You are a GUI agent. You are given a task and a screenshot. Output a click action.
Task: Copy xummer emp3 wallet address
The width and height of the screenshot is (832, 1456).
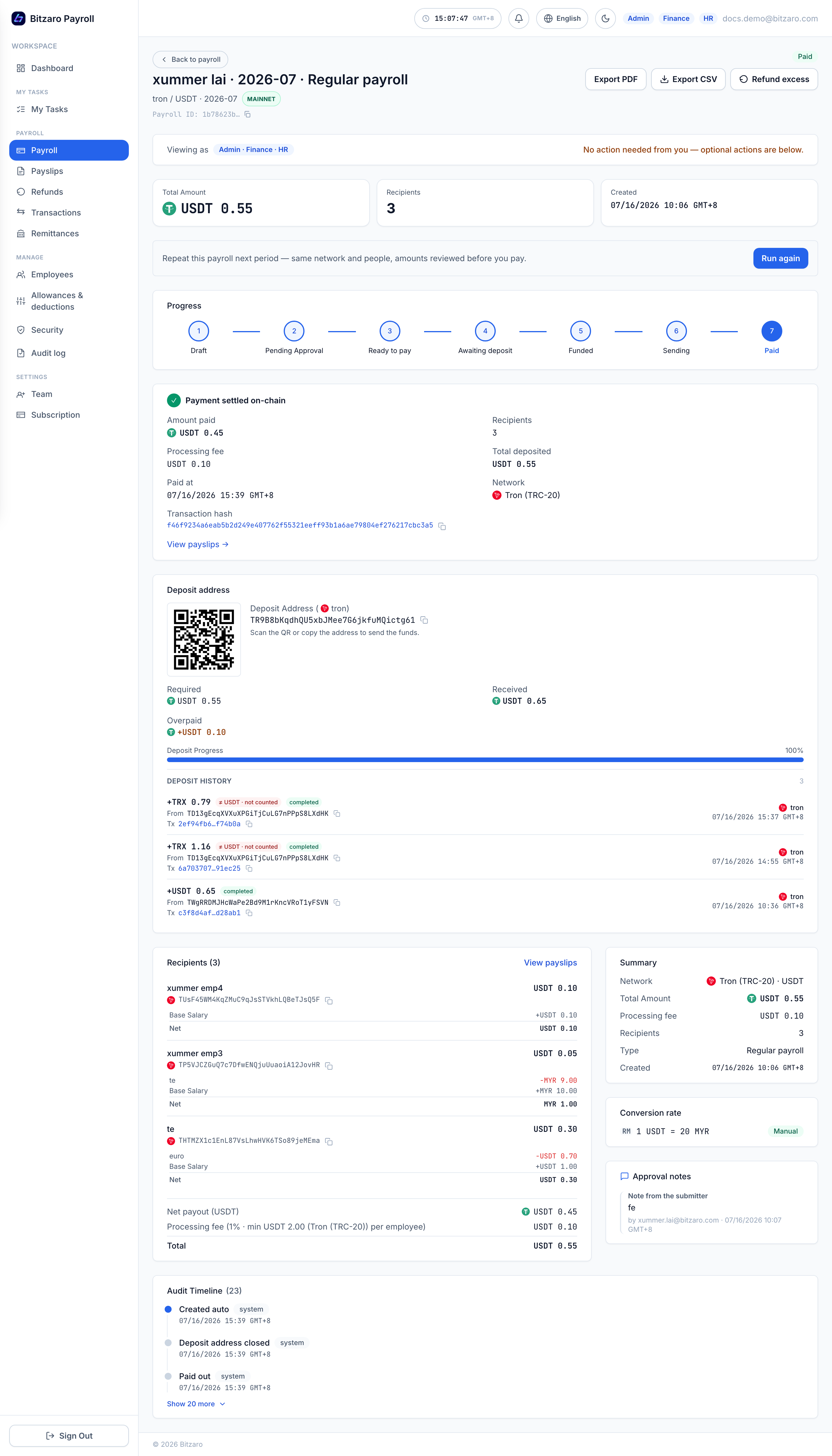(328, 1066)
